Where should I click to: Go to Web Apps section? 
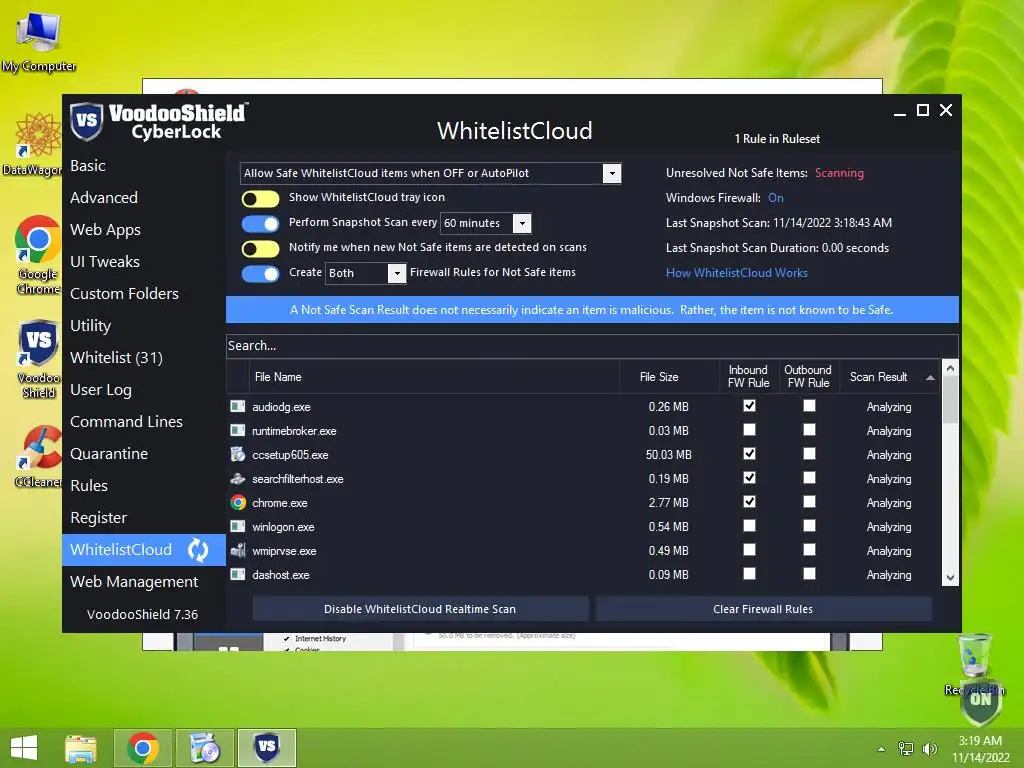(105, 230)
